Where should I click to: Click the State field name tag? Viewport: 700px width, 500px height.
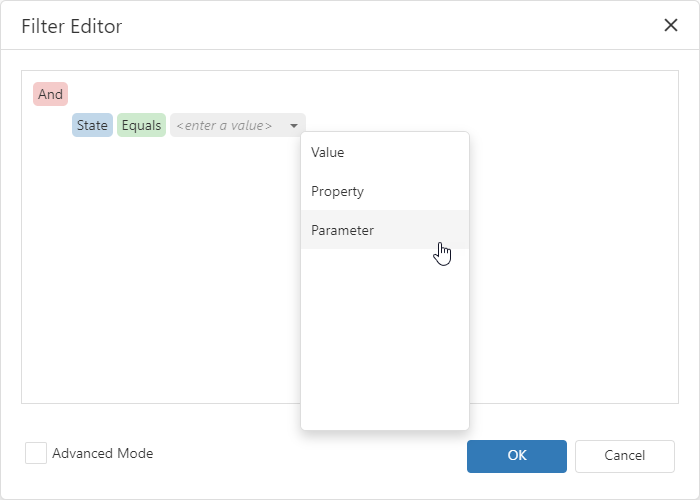92,125
